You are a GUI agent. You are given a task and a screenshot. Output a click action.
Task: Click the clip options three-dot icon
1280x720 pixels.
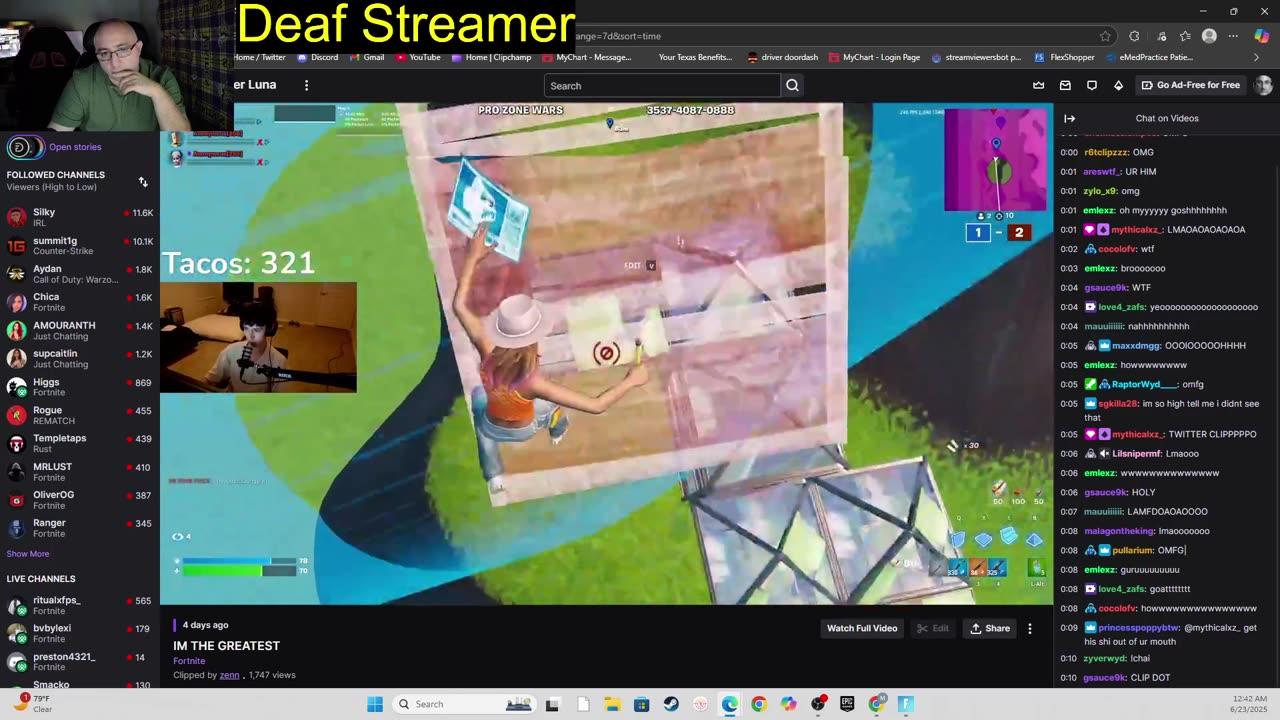click(1029, 628)
